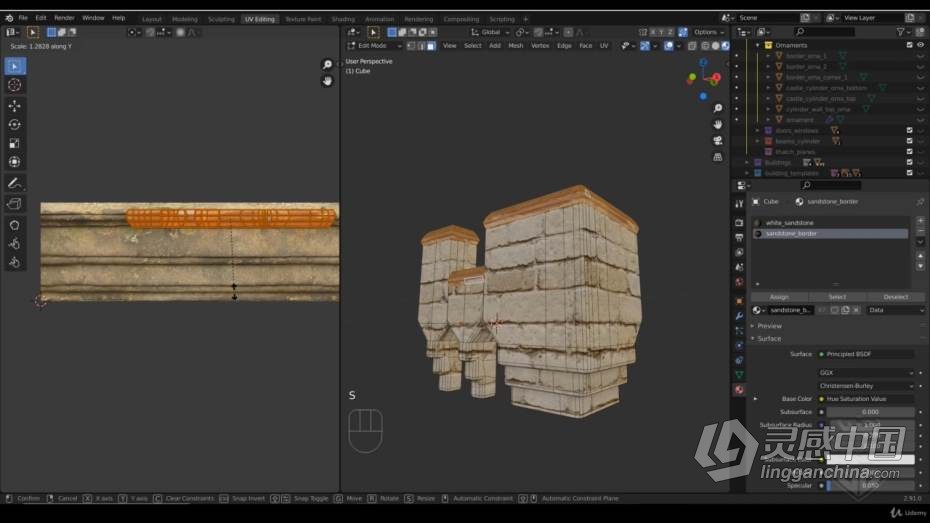
Task: Open the Tool properties tab
Action: tap(739, 204)
